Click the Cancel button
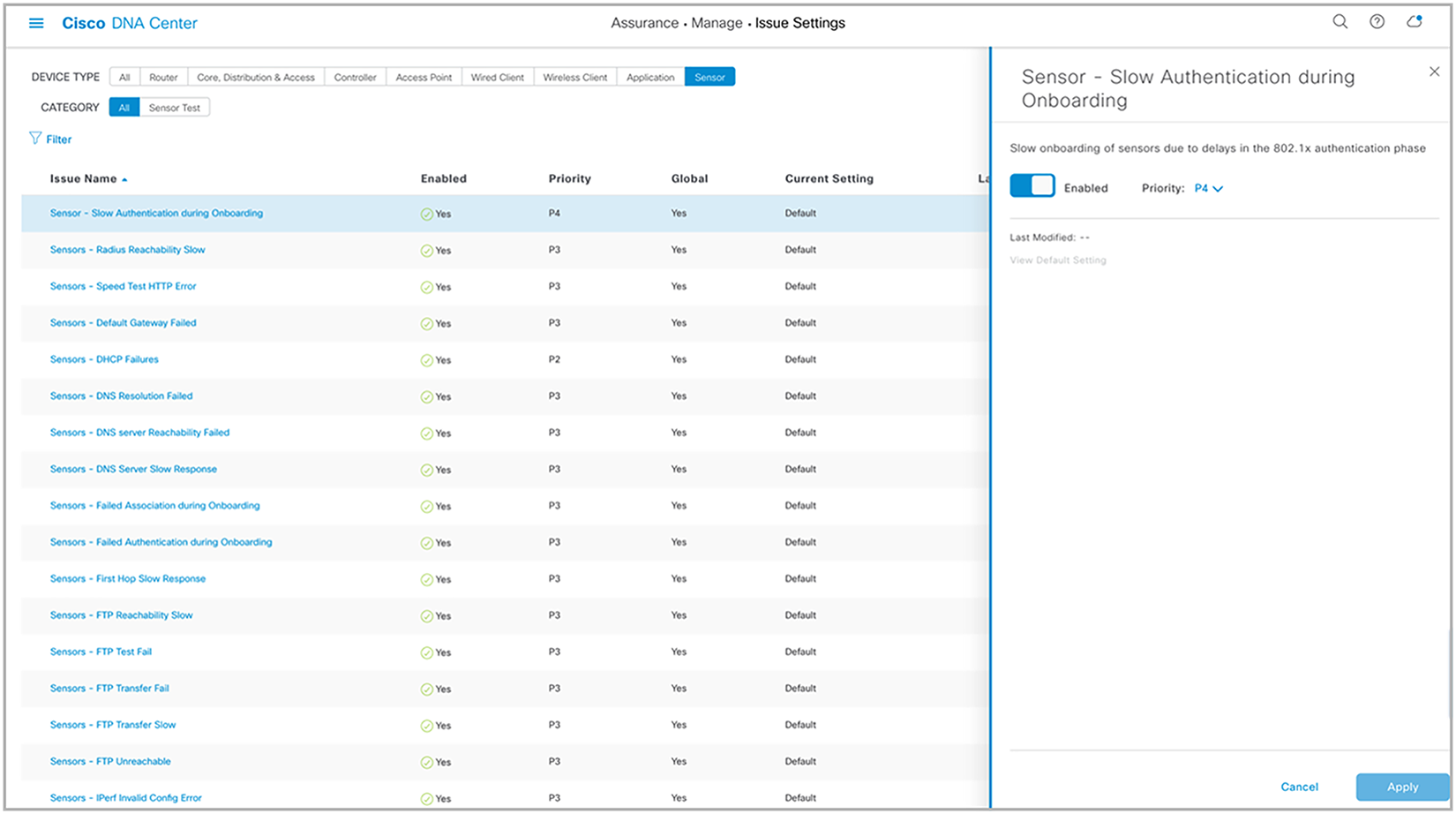This screenshot has height=814, width=1456. tap(1299, 787)
